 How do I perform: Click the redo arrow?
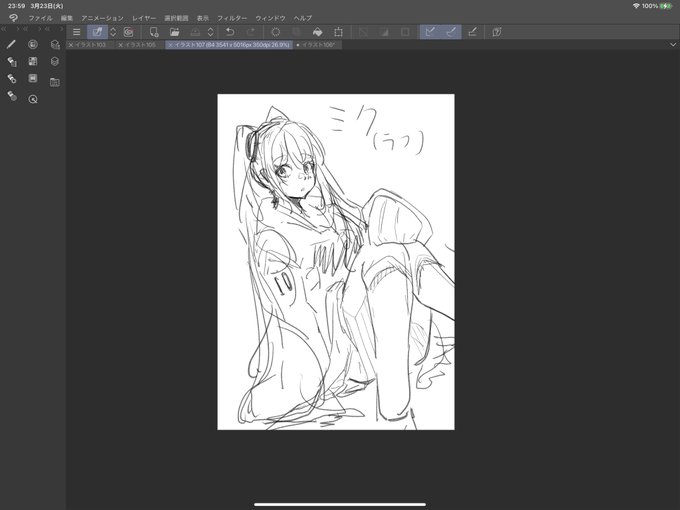(x=250, y=32)
